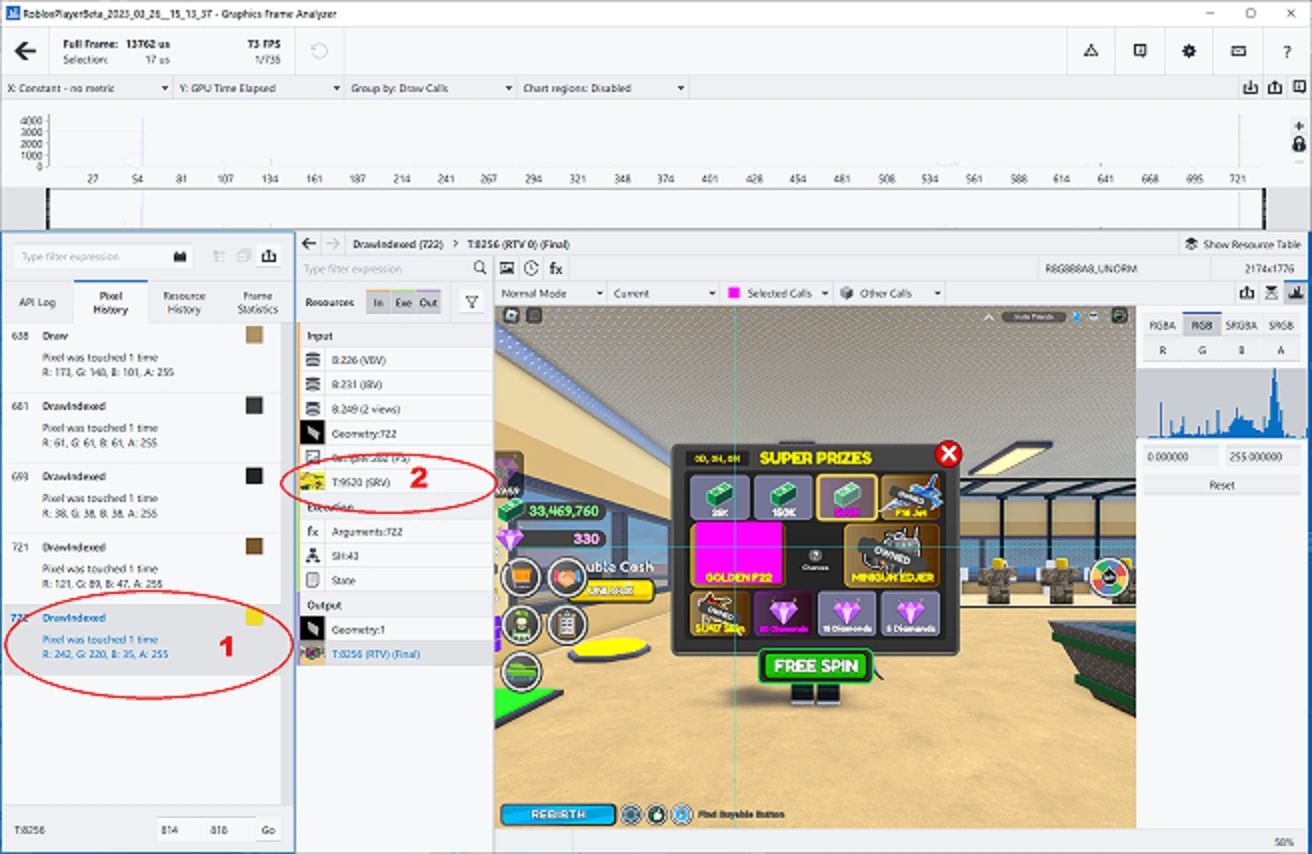Toggle the A channel in the histogram

[x=1281, y=350]
